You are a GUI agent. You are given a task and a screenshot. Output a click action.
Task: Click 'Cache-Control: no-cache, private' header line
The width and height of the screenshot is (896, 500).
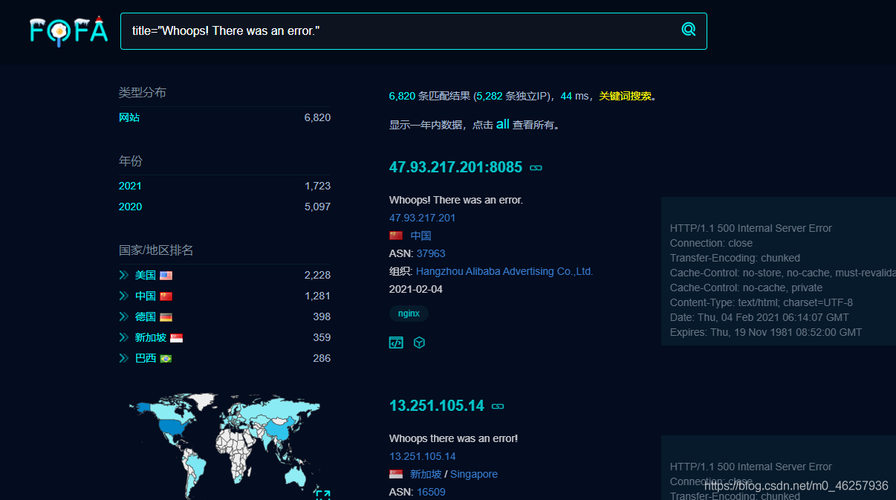(746, 287)
